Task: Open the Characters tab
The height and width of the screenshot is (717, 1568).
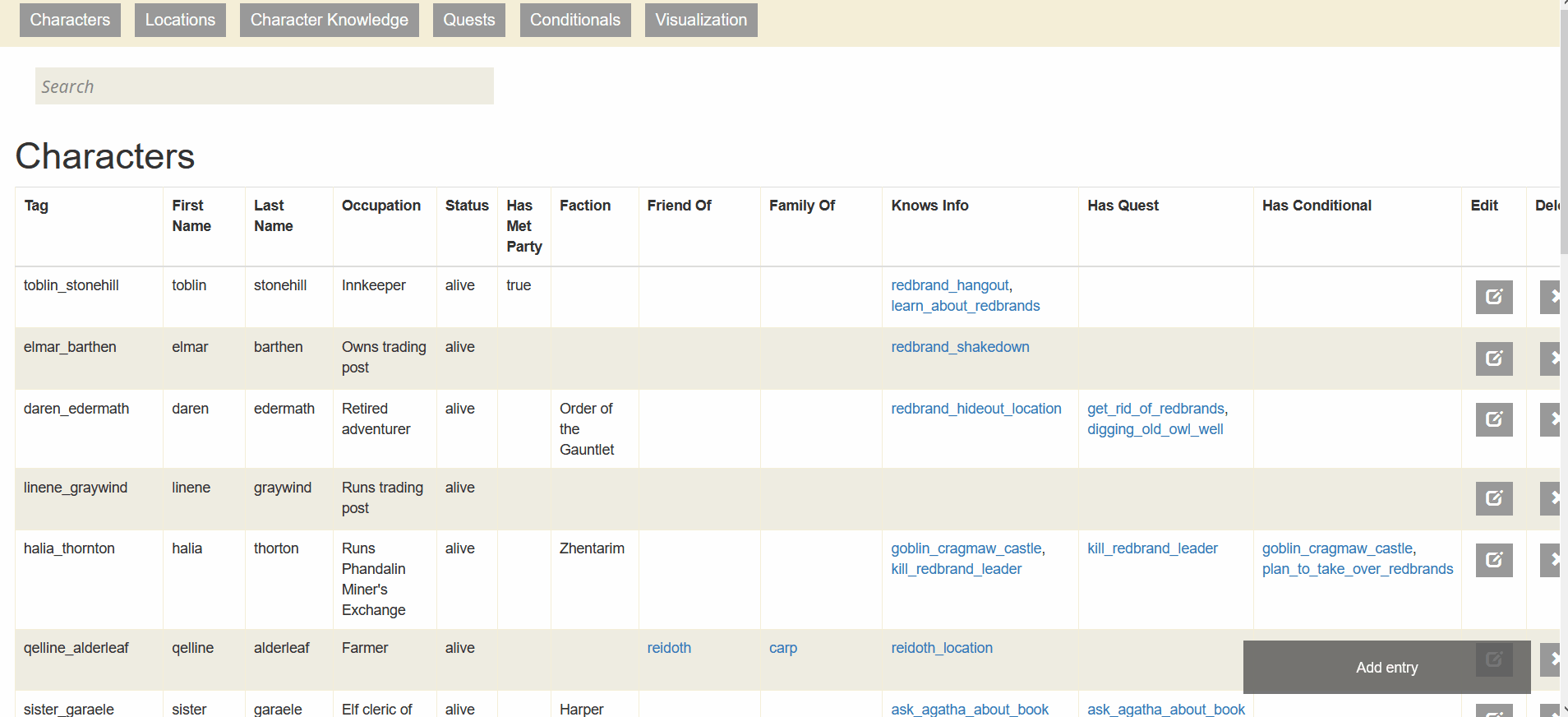Action: 70,20
